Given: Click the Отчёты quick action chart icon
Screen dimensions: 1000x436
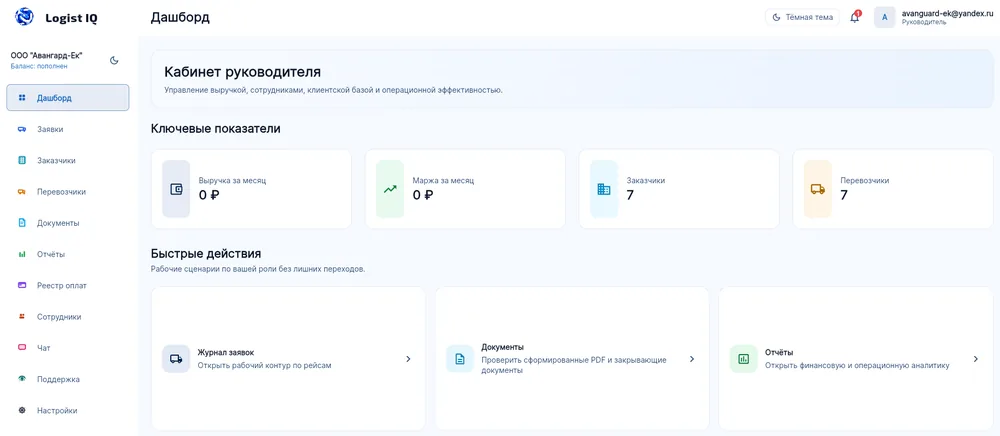Looking at the screenshot, I should coord(744,359).
